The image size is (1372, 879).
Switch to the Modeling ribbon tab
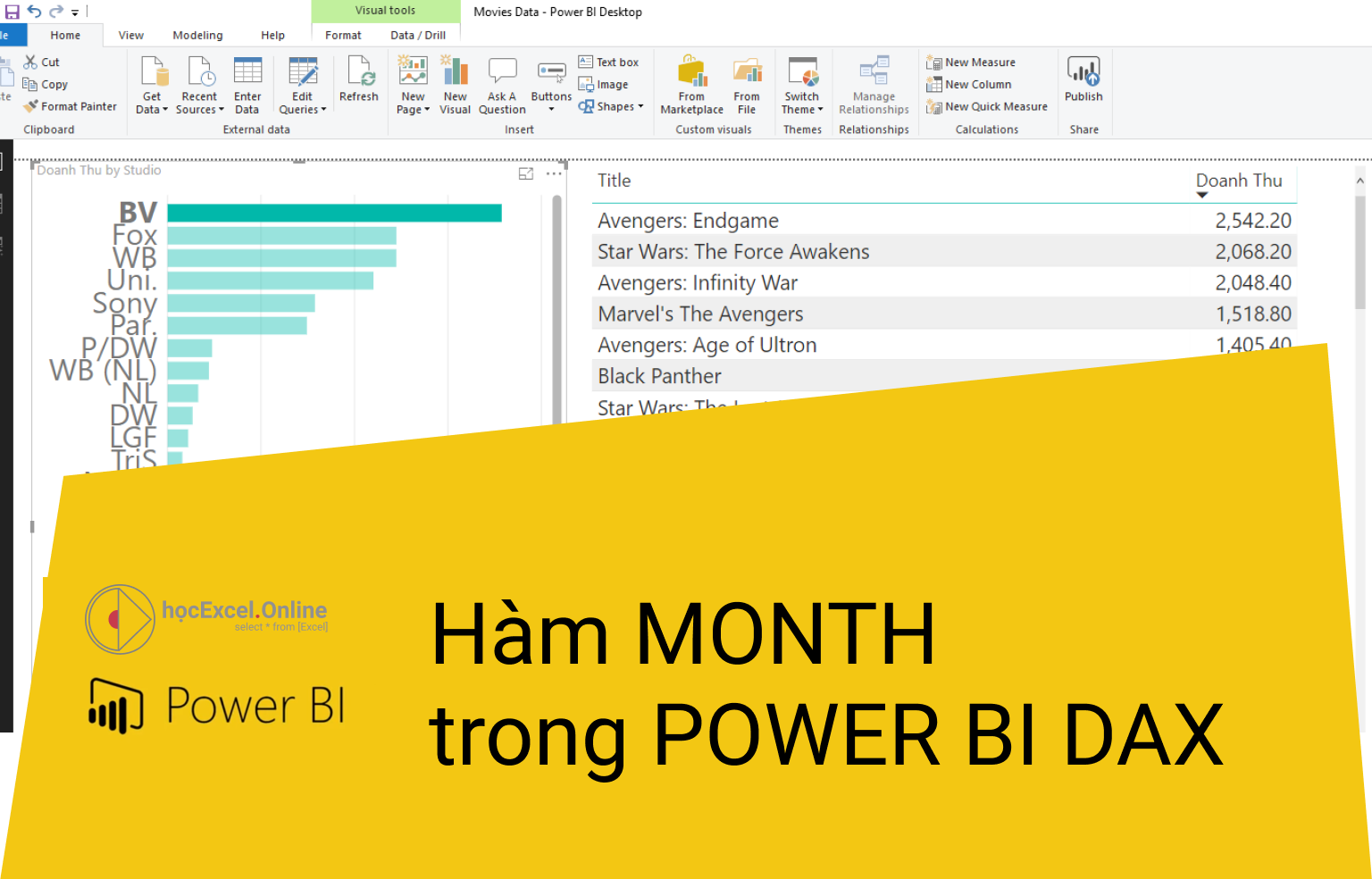pyautogui.click(x=197, y=35)
